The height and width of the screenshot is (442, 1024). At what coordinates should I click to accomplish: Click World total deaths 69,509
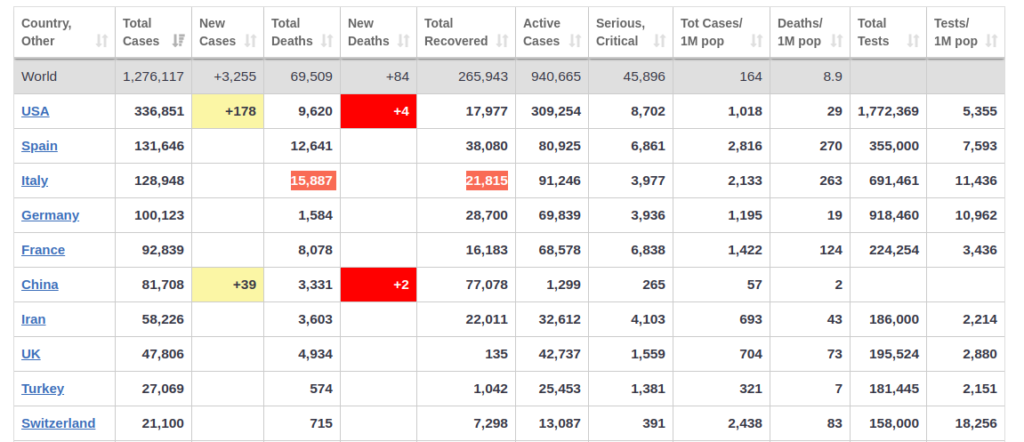coord(312,76)
